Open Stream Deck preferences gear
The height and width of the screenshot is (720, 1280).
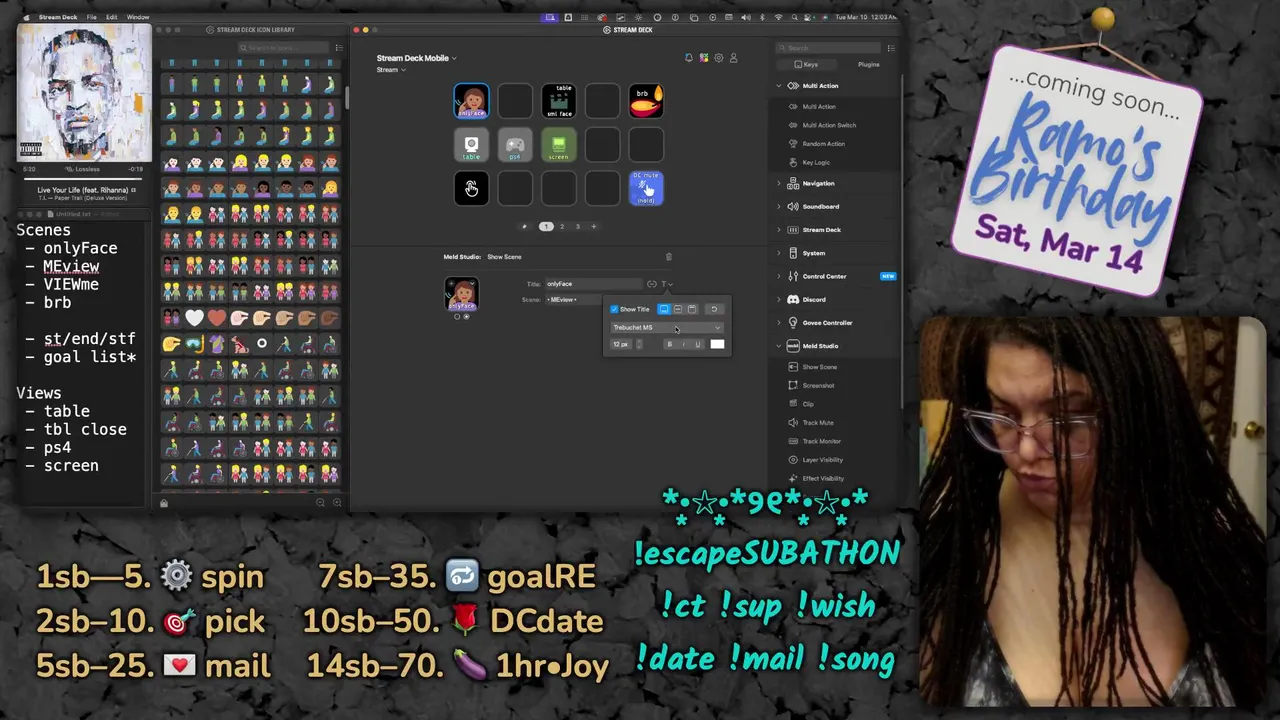718,58
